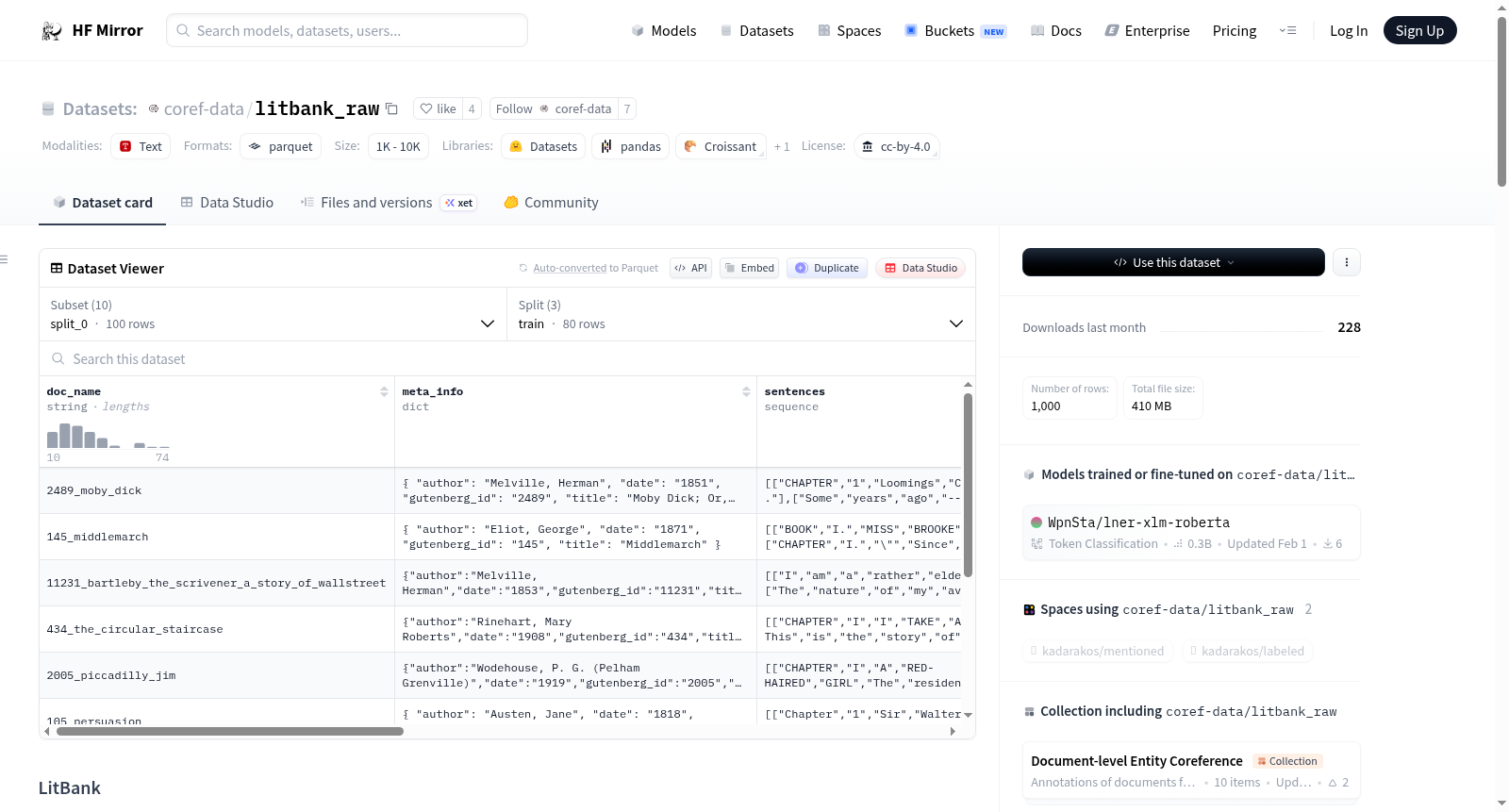Image resolution: width=1509 pixels, height=812 pixels.
Task: Open Buckets in the navigation
Action: point(955,31)
